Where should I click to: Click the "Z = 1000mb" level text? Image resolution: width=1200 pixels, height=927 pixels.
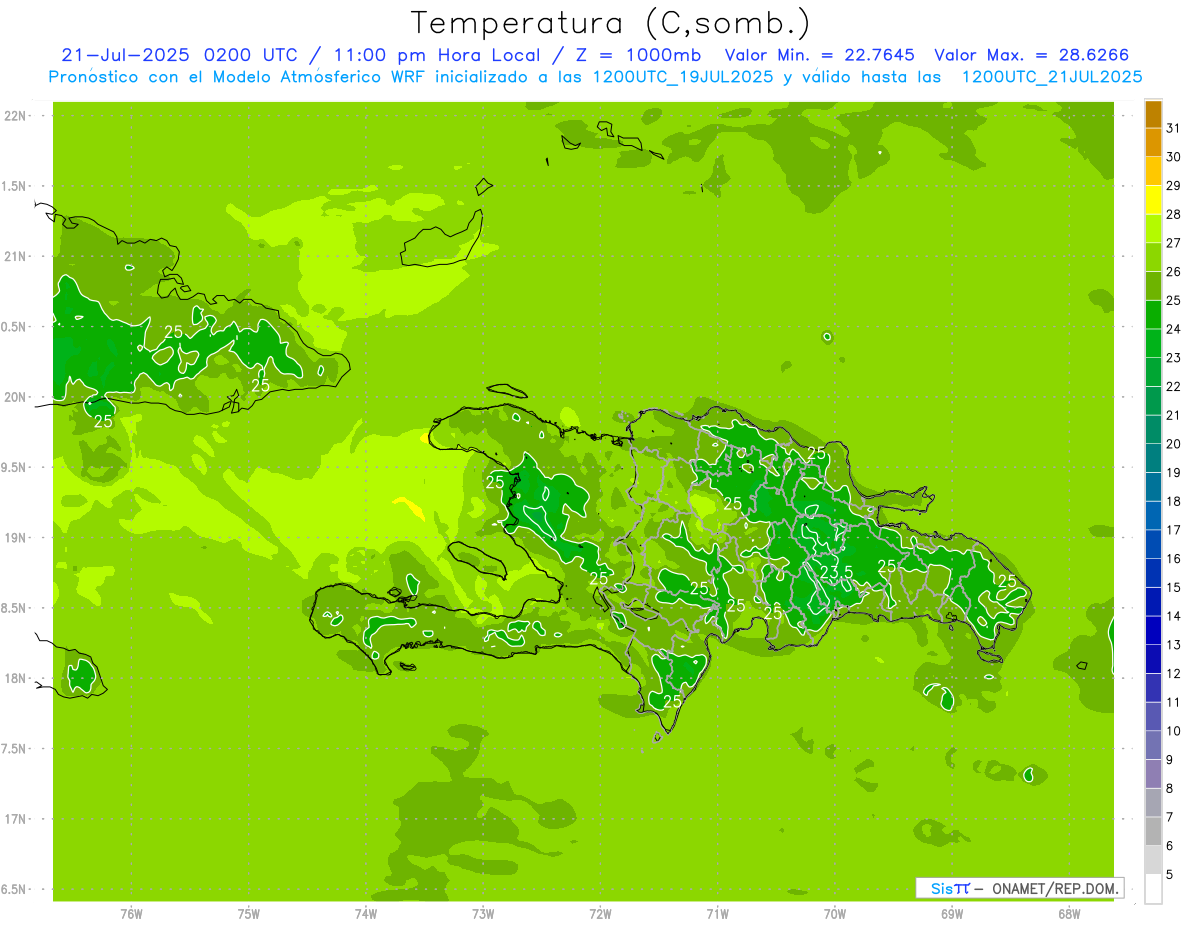click(640, 55)
